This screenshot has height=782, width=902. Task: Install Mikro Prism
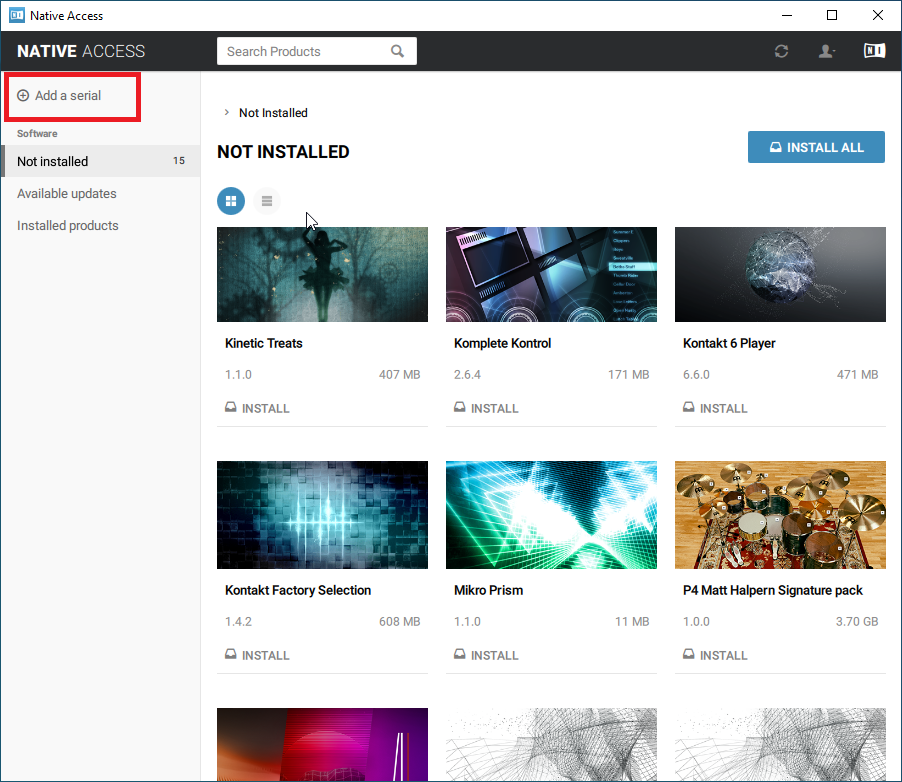point(486,655)
